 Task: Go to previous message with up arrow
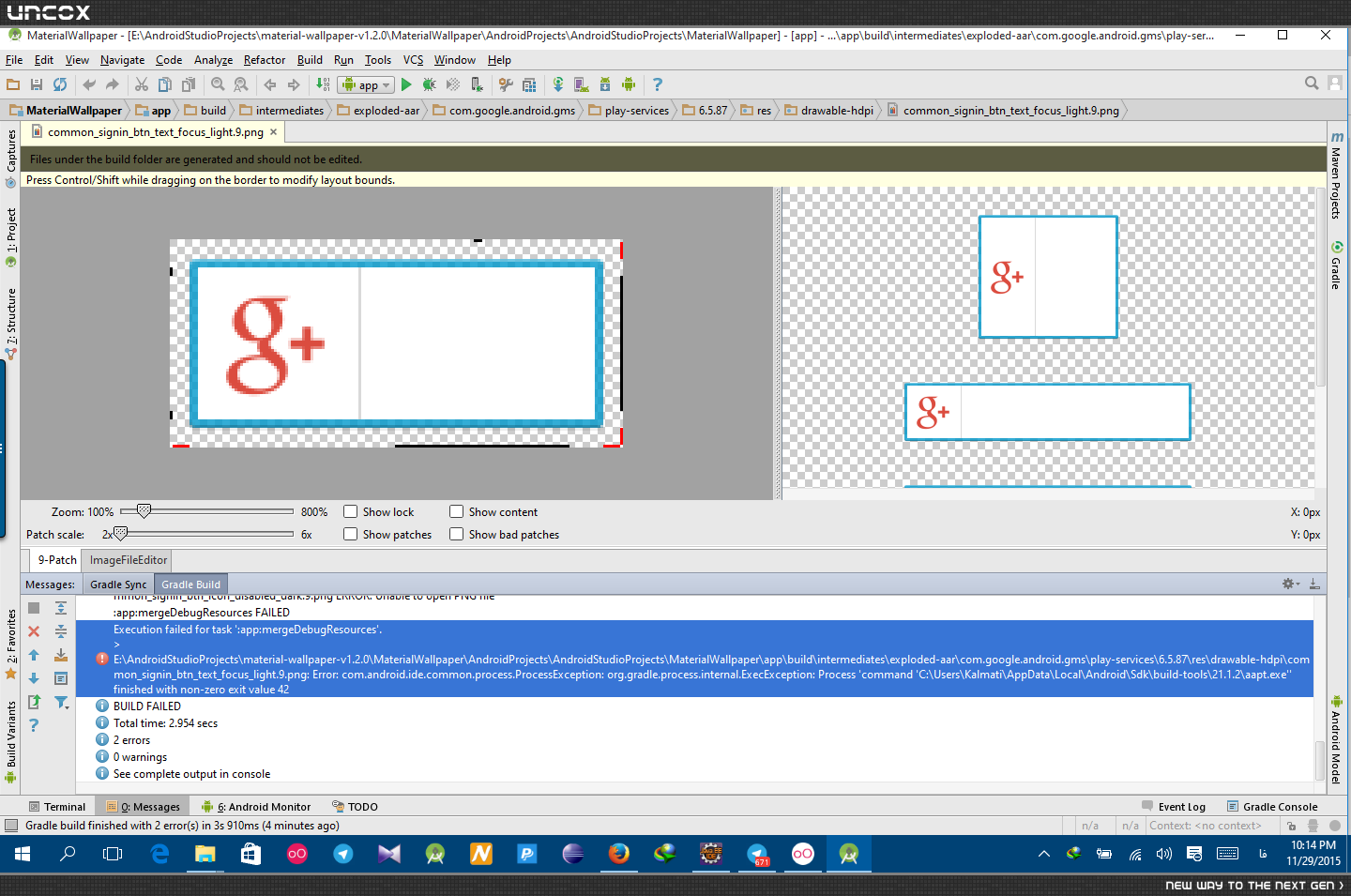(x=34, y=655)
